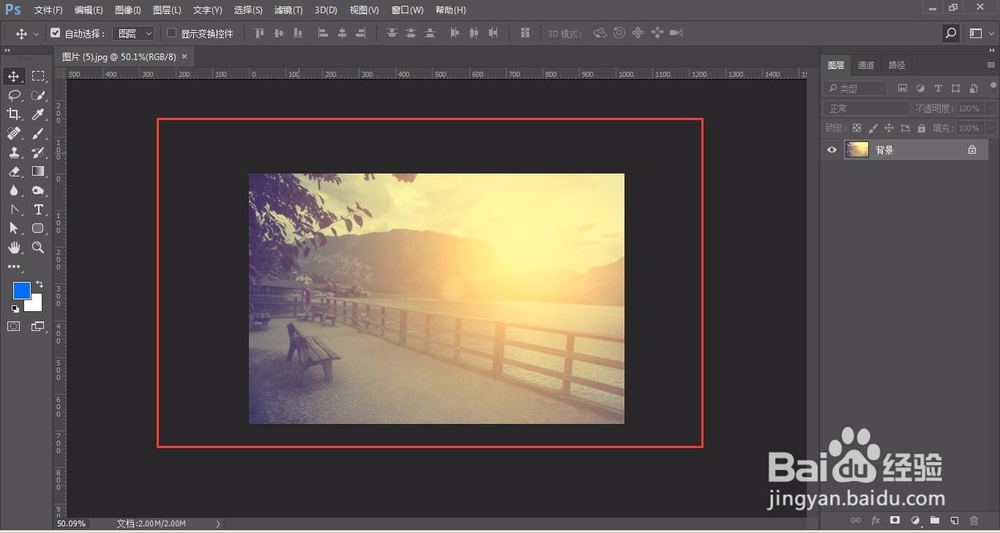
Task: Click the white background color swatch
Action: 36,305
